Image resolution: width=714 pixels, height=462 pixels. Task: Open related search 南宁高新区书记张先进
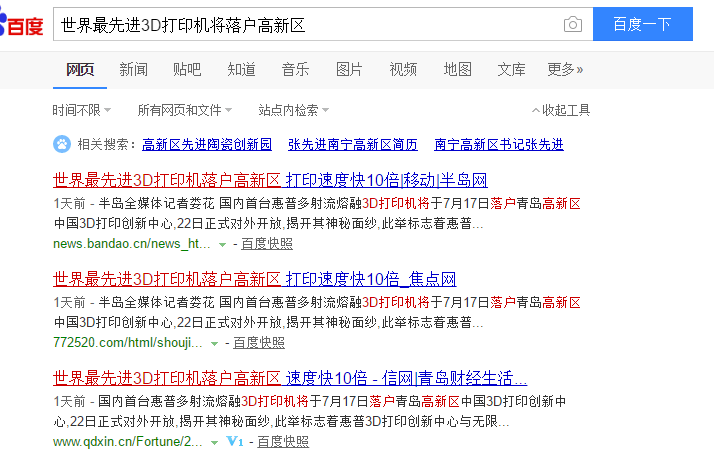499,144
